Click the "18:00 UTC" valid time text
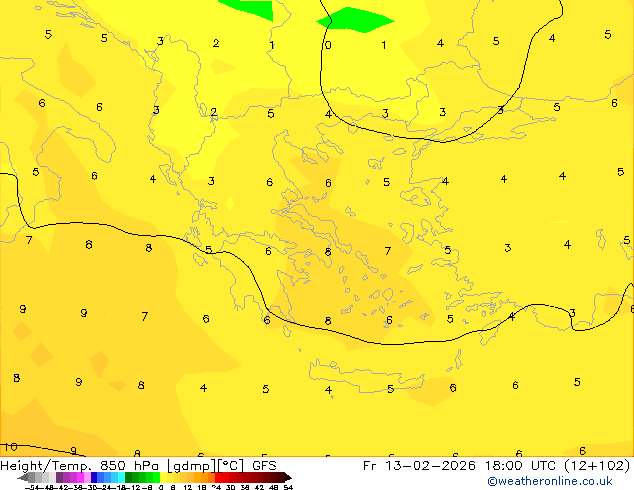 tap(522, 466)
